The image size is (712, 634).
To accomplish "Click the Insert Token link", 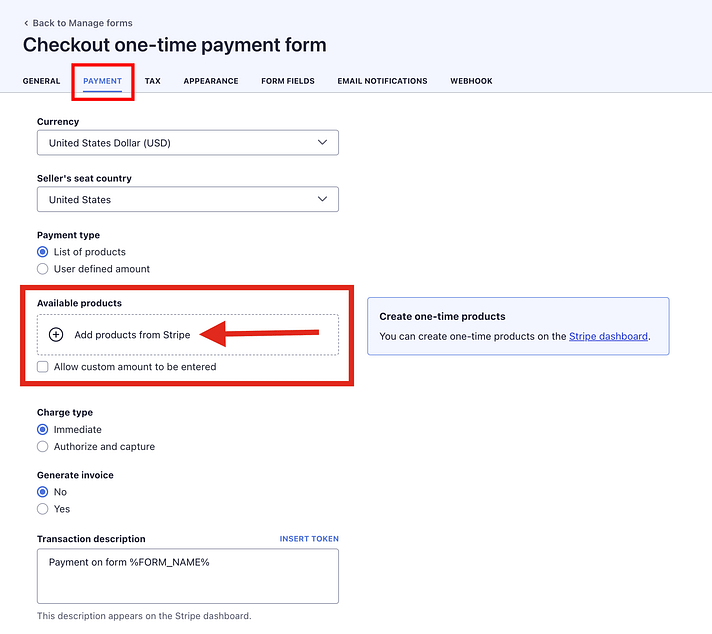I will (309, 539).
